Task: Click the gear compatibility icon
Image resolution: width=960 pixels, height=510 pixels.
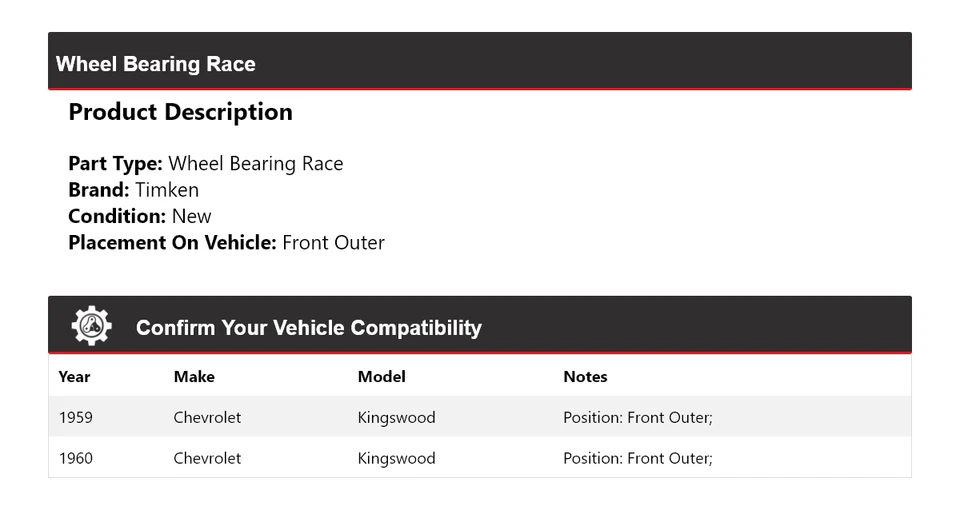Action: (91, 326)
